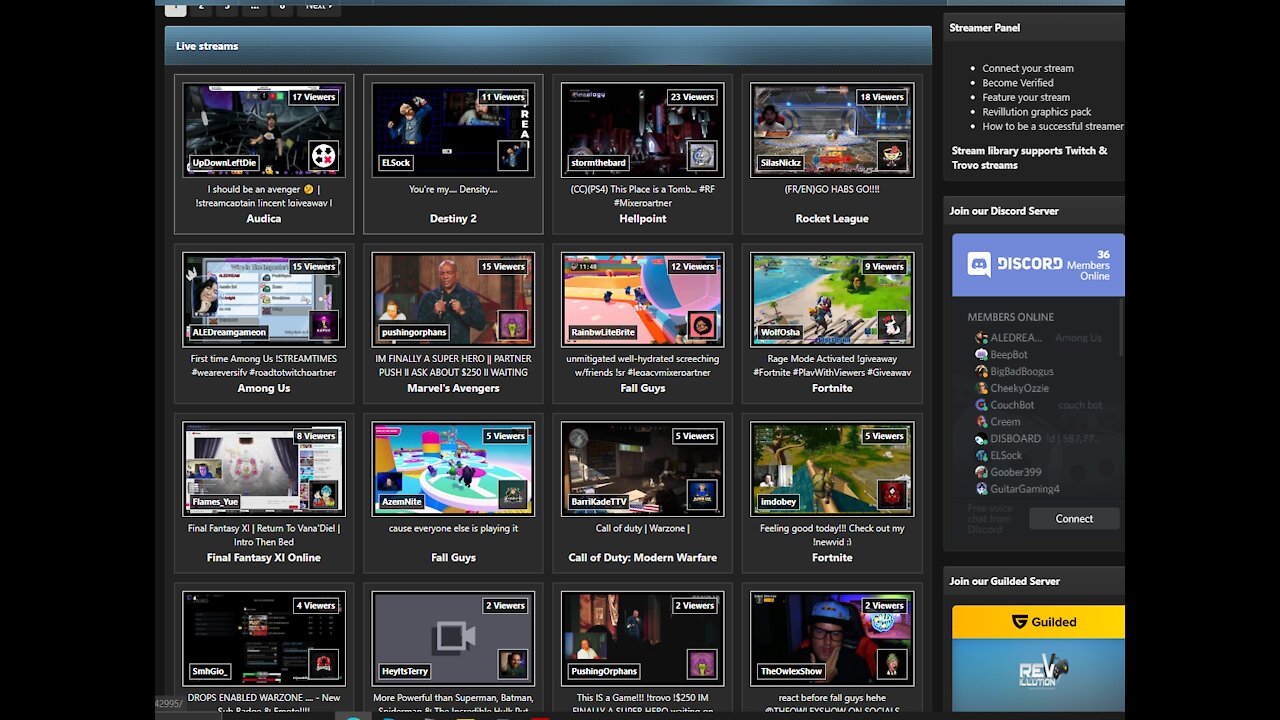The width and height of the screenshot is (1280, 720).
Task: Open the TheOwlexShow webcam thumbnail
Action: [x=832, y=638]
